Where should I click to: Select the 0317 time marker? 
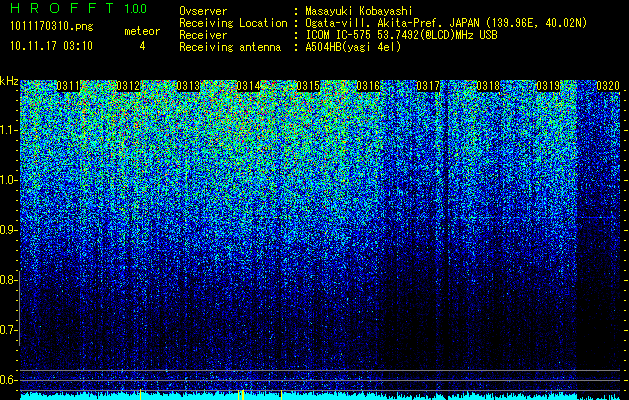[428, 86]
